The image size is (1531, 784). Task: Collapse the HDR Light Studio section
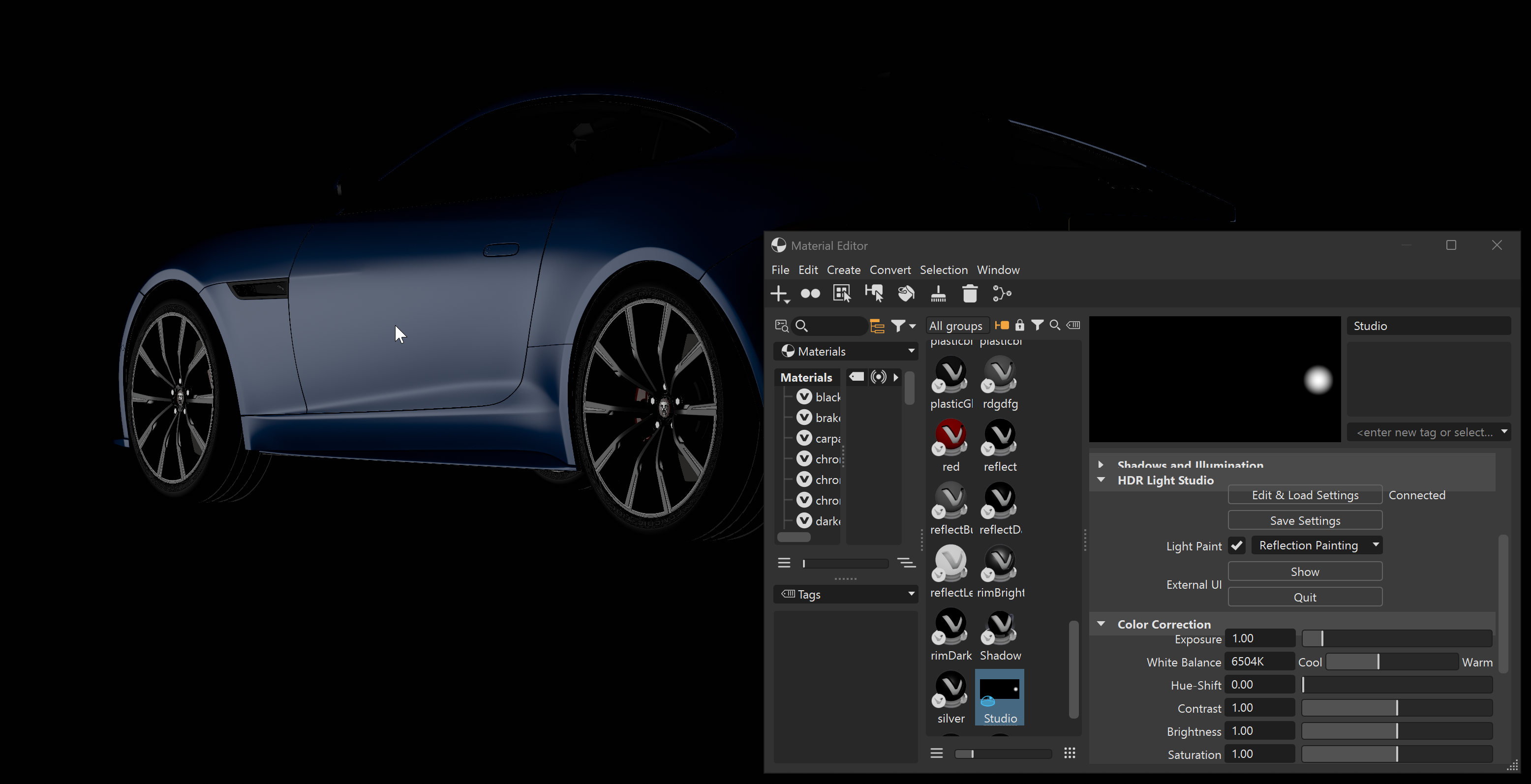point(1102,480)
